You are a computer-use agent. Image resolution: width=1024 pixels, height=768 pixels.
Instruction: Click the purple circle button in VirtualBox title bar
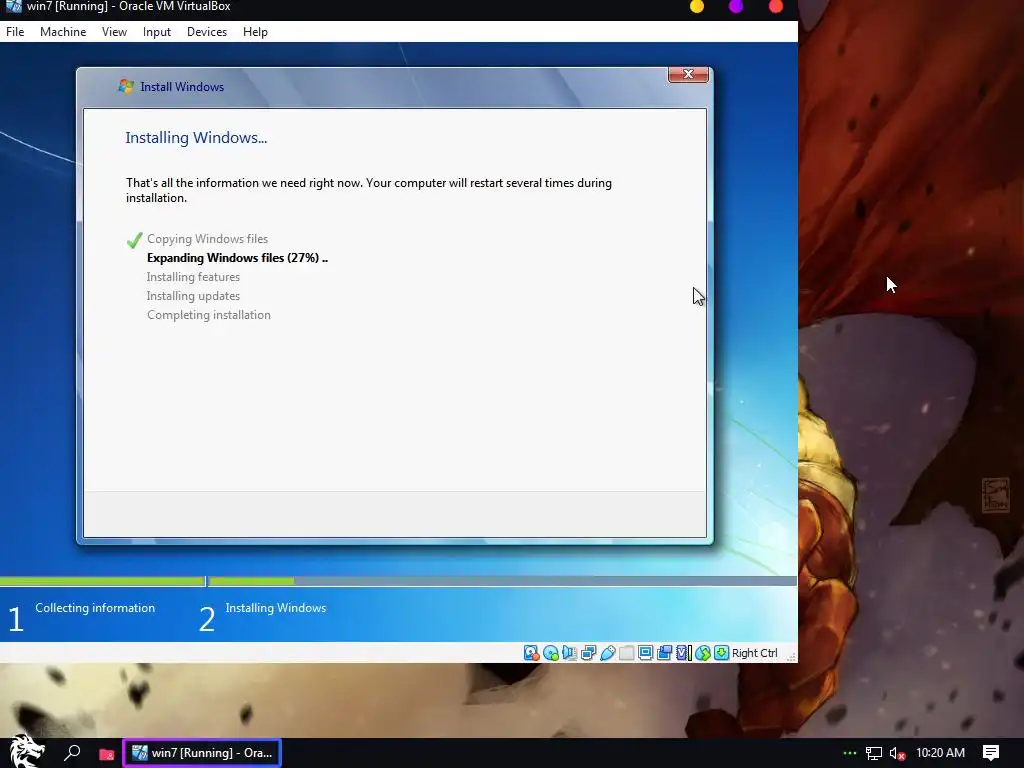[736, 7]
